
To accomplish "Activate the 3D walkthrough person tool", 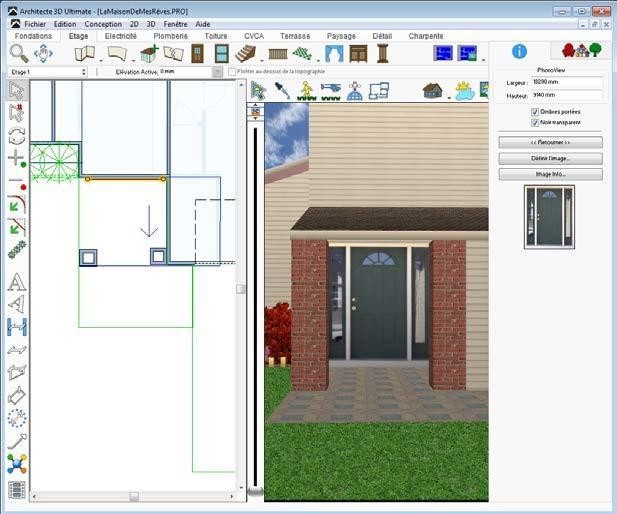I will tap(306, 91).
